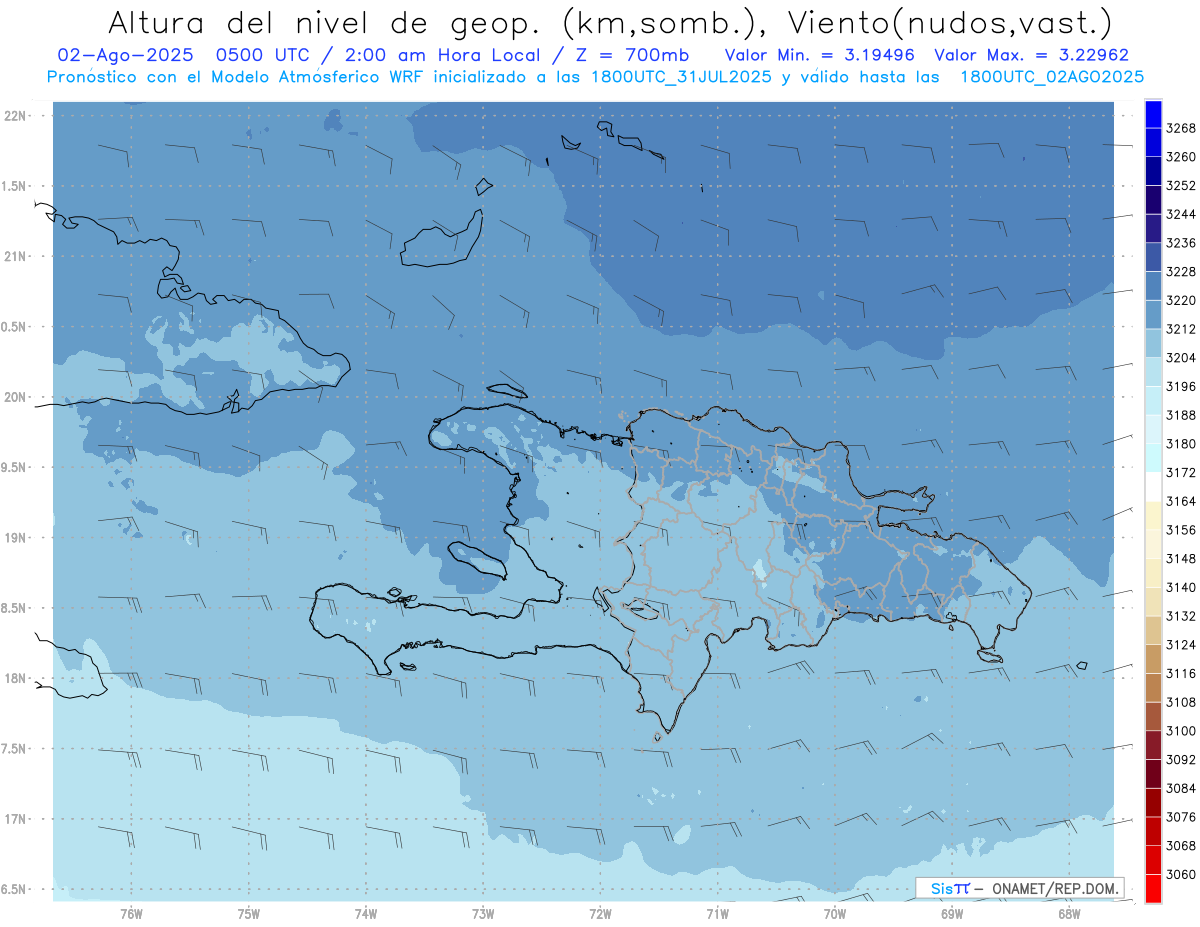The image size is (1200, 927).
Task: Click the '3220' colorbar value
Action: (1181, 300)
